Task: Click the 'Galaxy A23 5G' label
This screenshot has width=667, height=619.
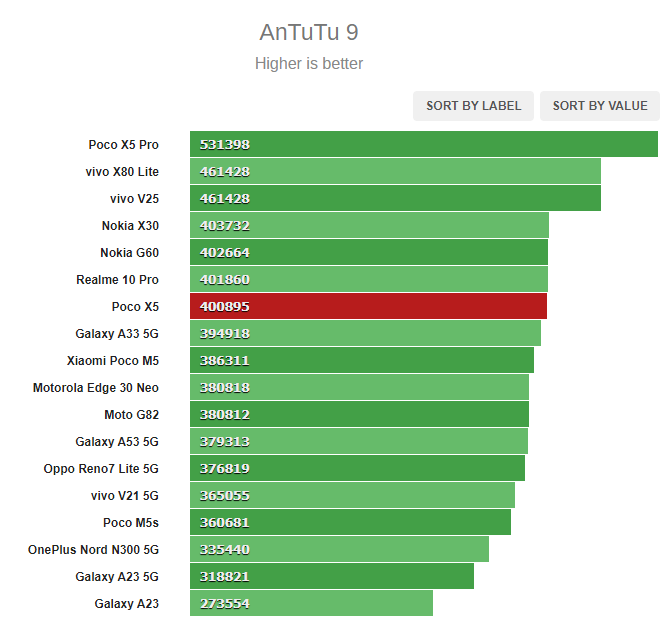Action: 117,577
